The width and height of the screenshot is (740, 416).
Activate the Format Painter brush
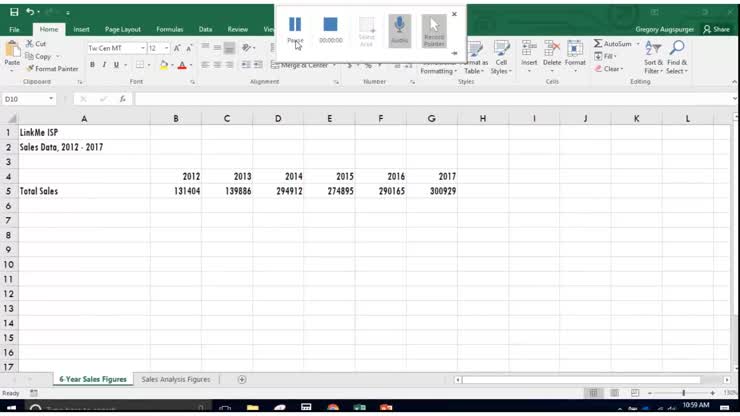52,68
